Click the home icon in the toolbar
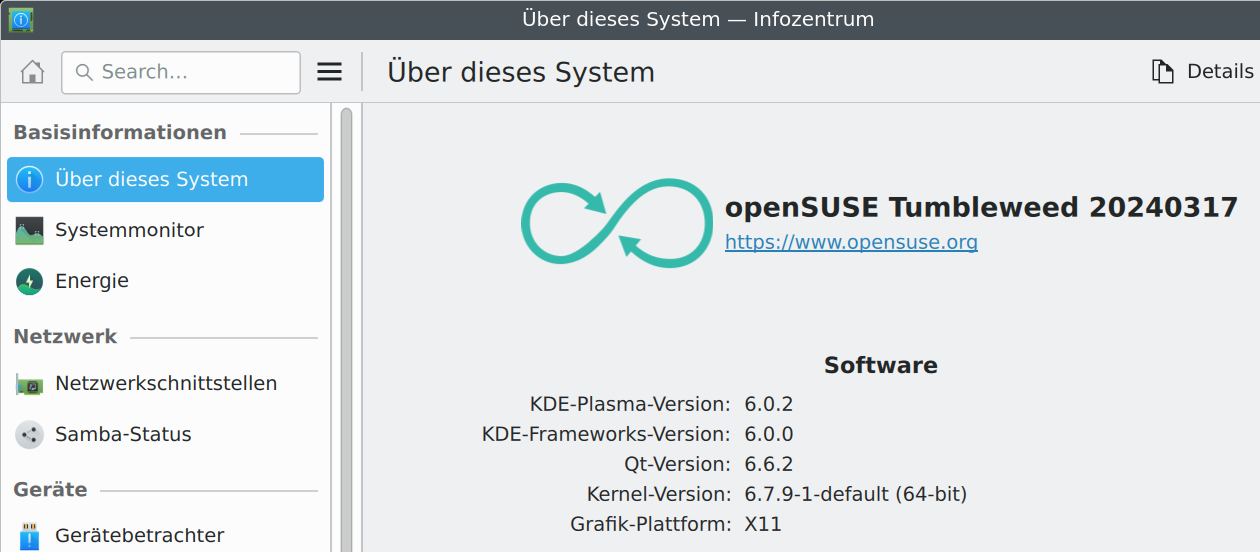The width and height of the screenshot is (1260, 552). coord(32,72)
